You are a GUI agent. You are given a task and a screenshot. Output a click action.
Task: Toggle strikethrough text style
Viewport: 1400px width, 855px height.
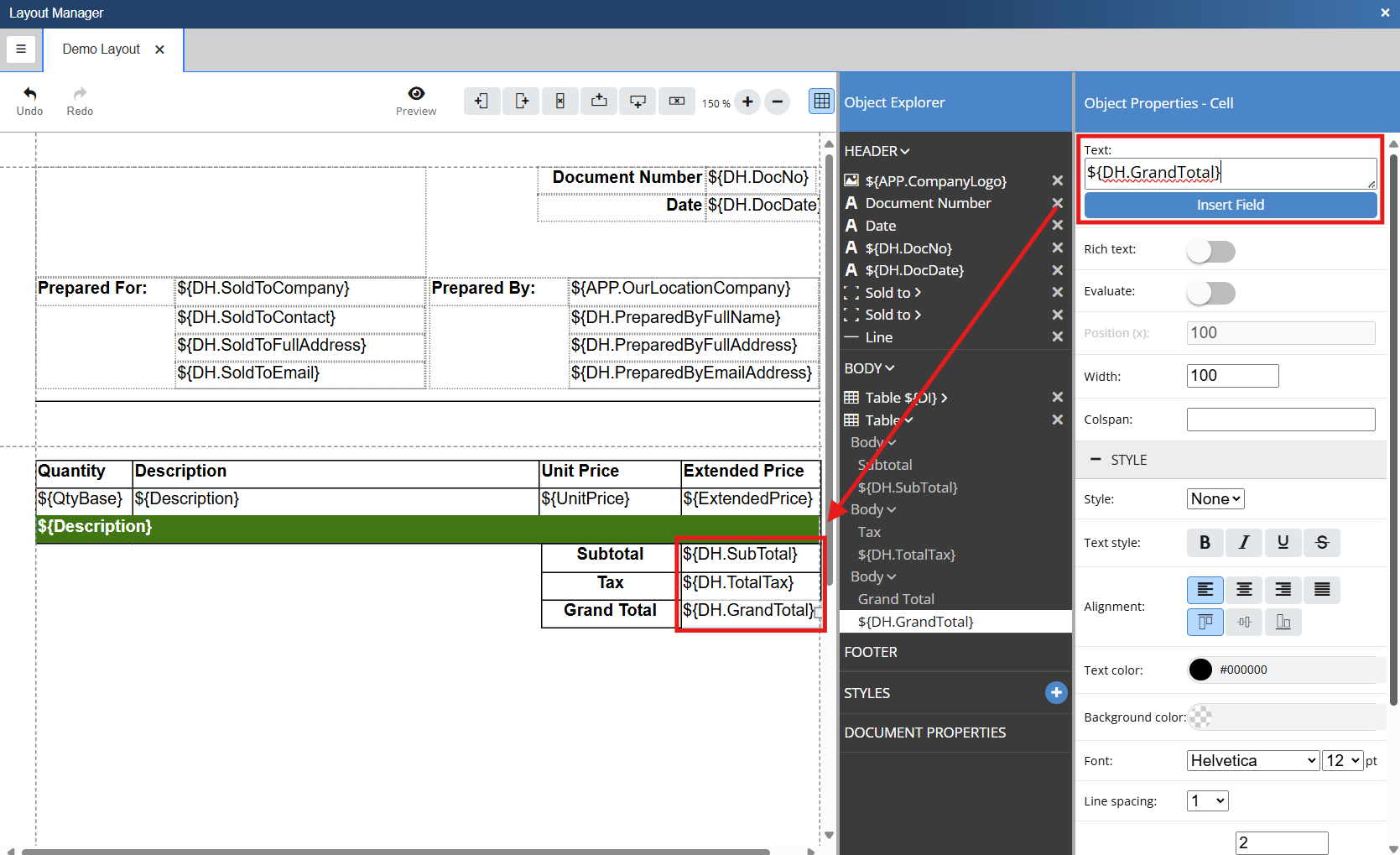[1322, 543]
